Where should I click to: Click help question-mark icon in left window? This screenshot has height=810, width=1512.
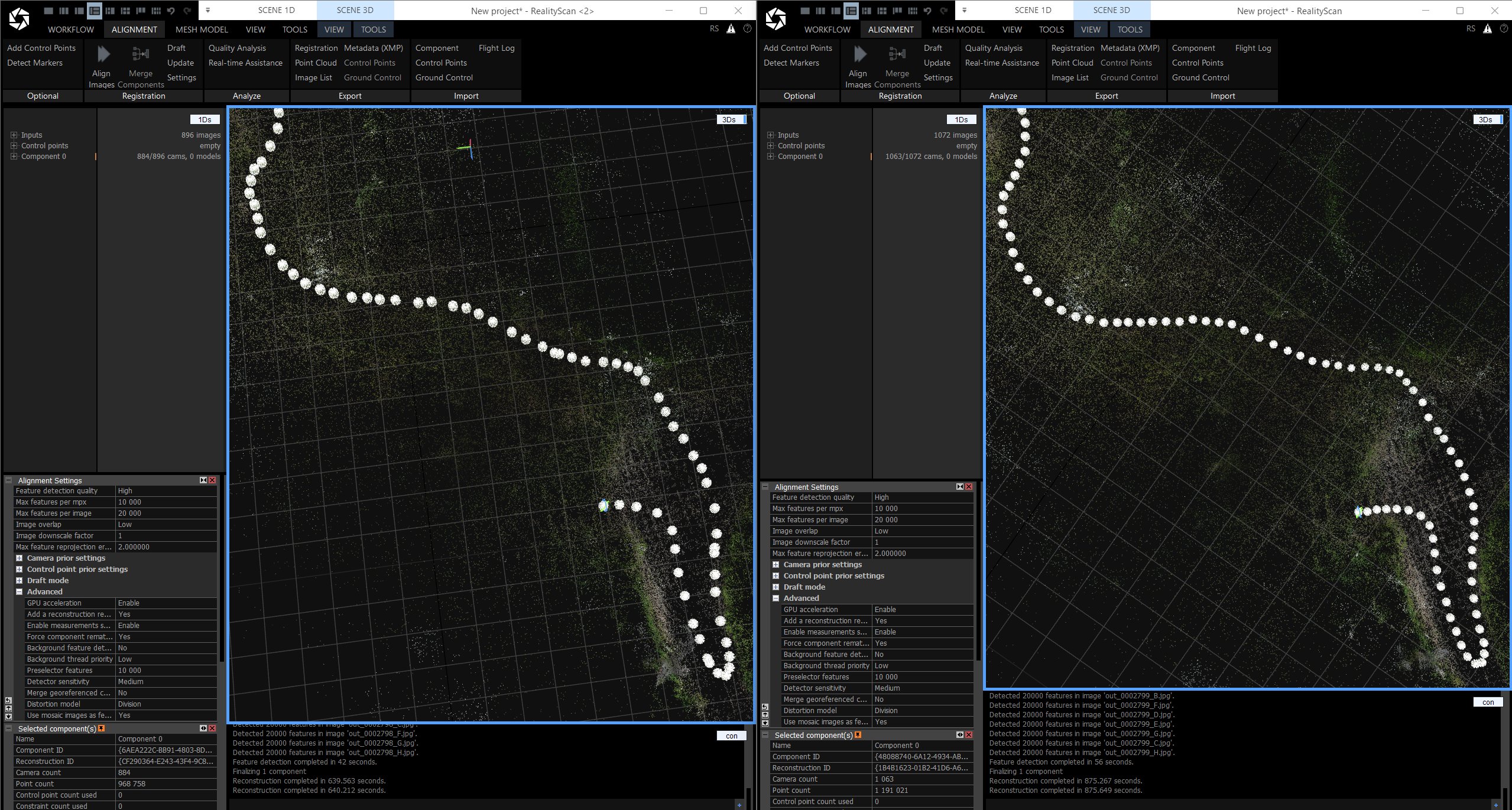tap(747, 29)
